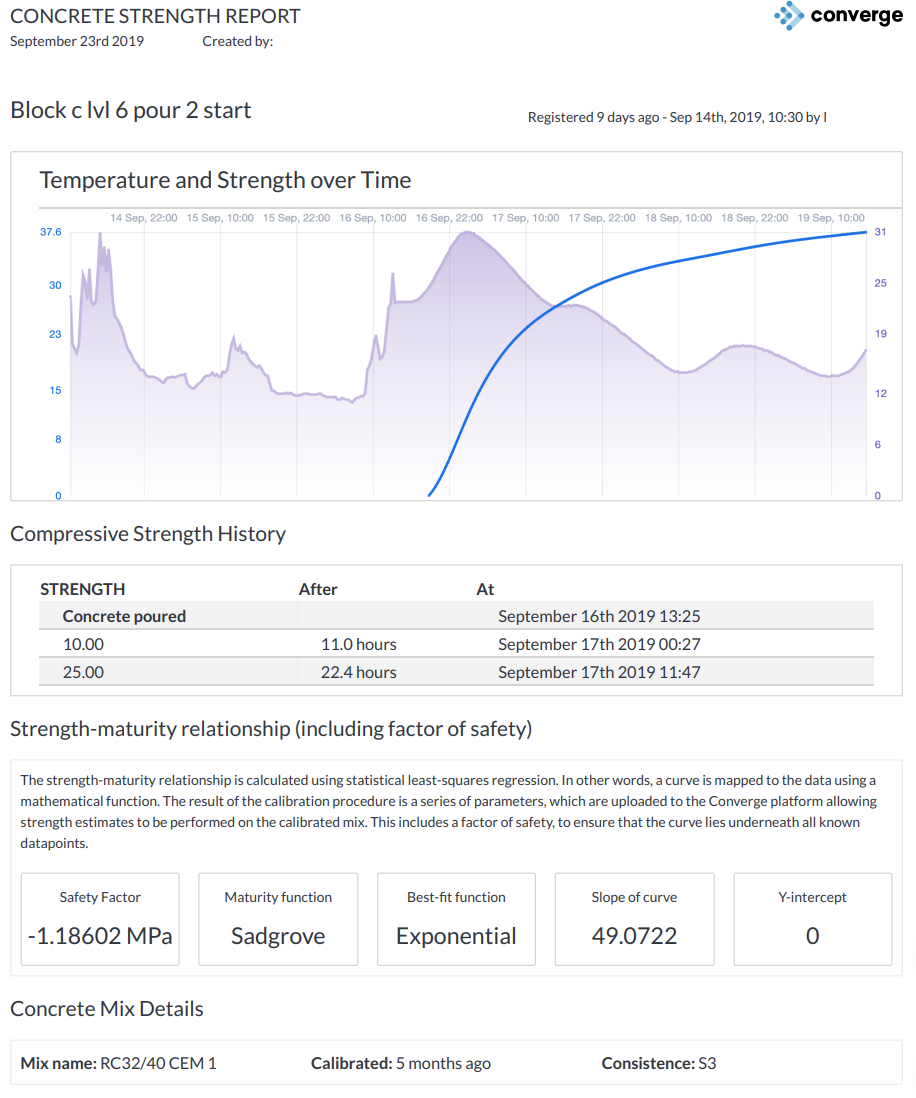Viewport: 916px width, 1098px height.
Task: Open the Slope of curve card
Action: (634, 919)
